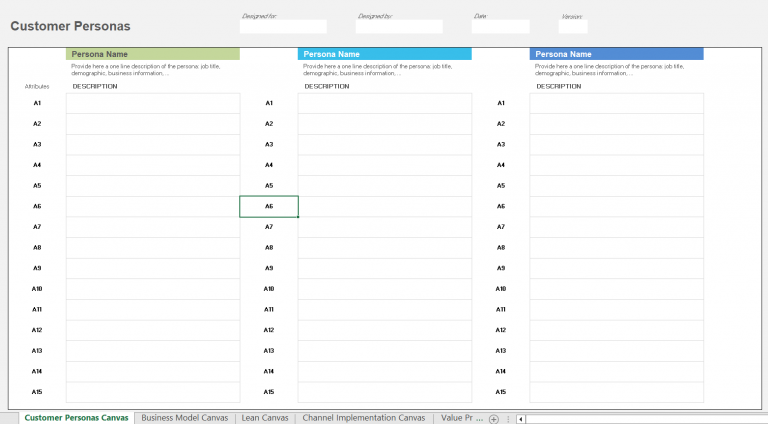
Task: Select the Customer Personas Canvas tab
Action: coord(77,418)
